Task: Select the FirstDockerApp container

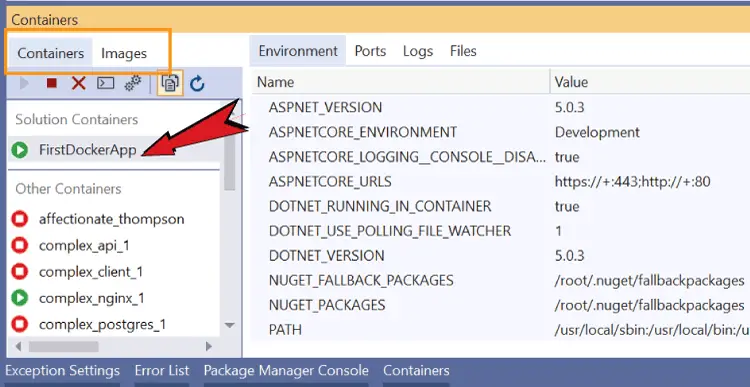Action: pyautogui.click(x=88, y=150)
